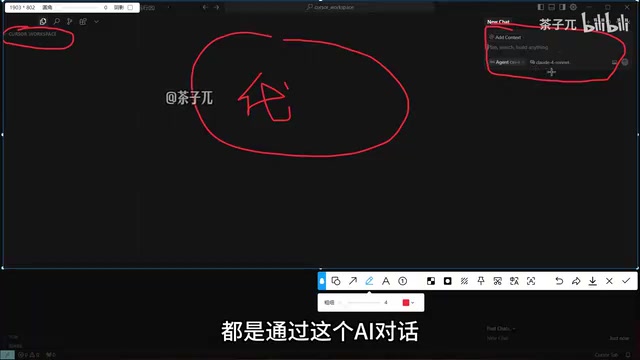
Task: Save the screenshot with download icon
Action: pyautogui.click(x=593, y=281)
